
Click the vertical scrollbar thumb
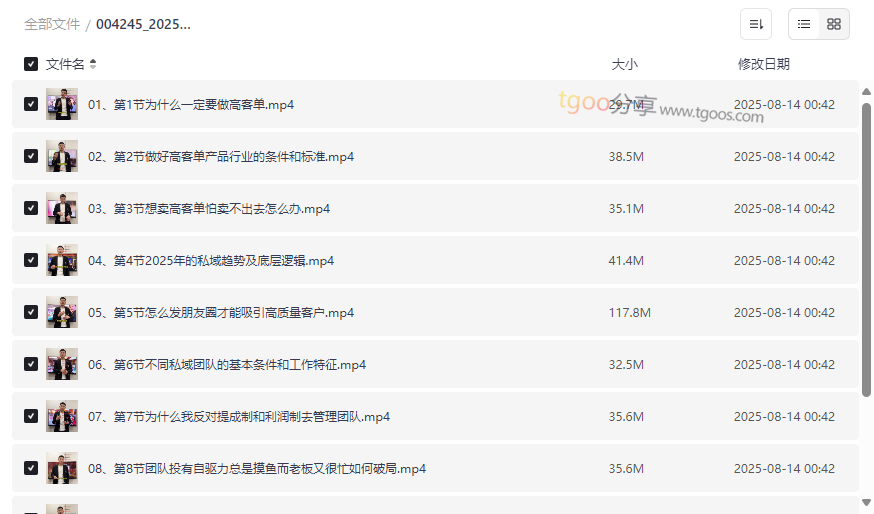tap(866, 250)
